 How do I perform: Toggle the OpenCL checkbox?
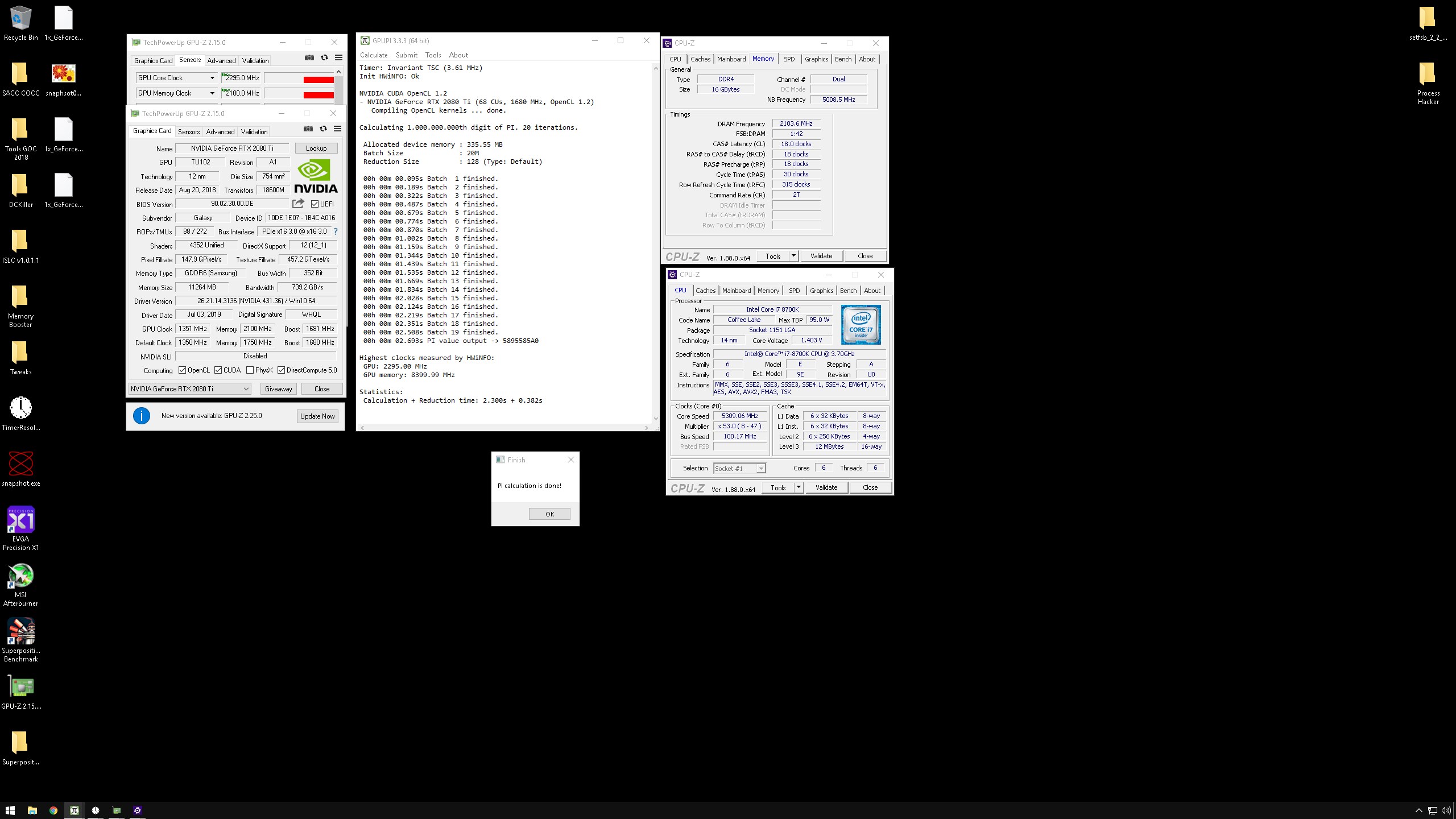(182, 370)
